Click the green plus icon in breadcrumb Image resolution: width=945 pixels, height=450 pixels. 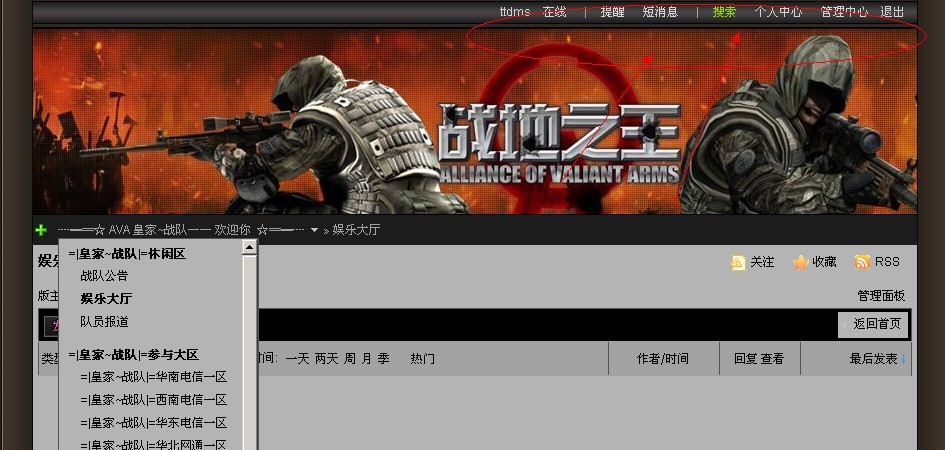41,230
